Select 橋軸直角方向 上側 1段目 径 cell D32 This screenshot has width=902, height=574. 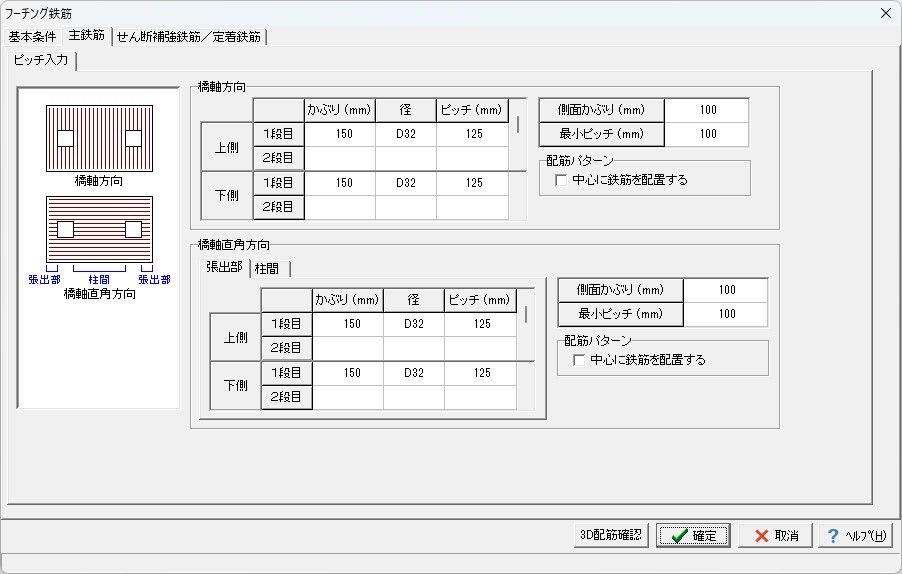[x=414, y=324]
